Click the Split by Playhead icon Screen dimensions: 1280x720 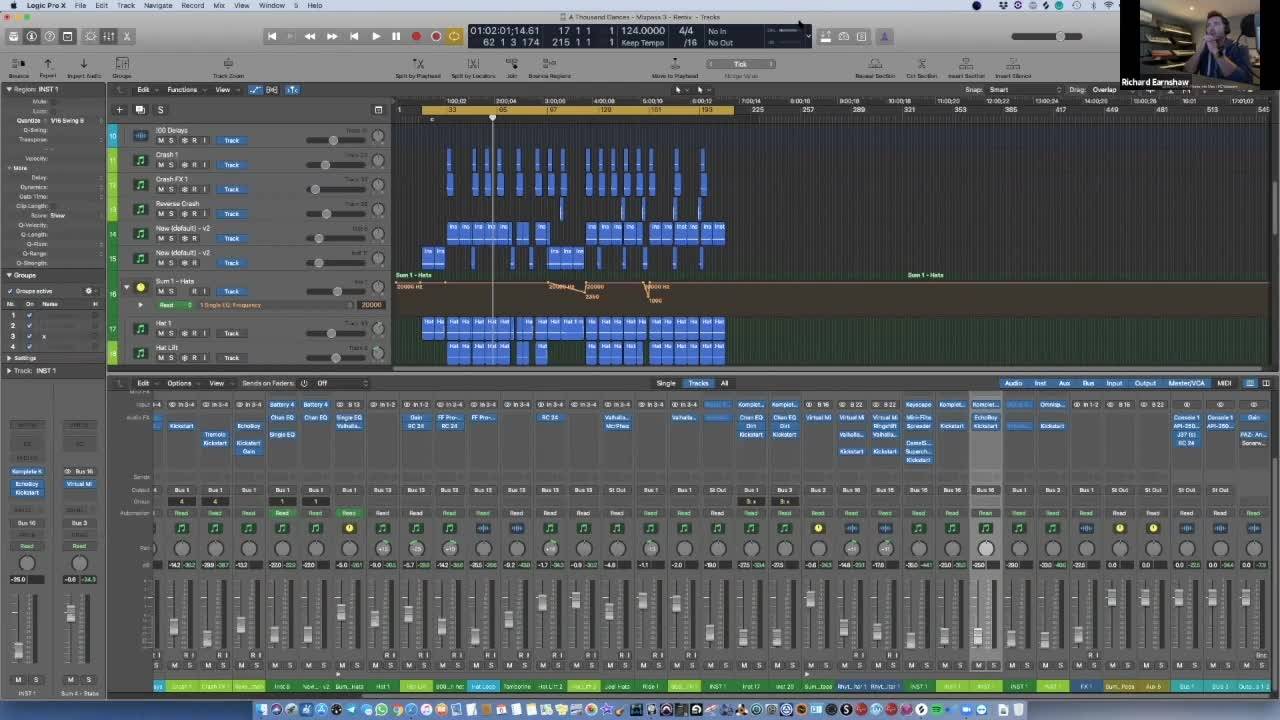(417, 65)
